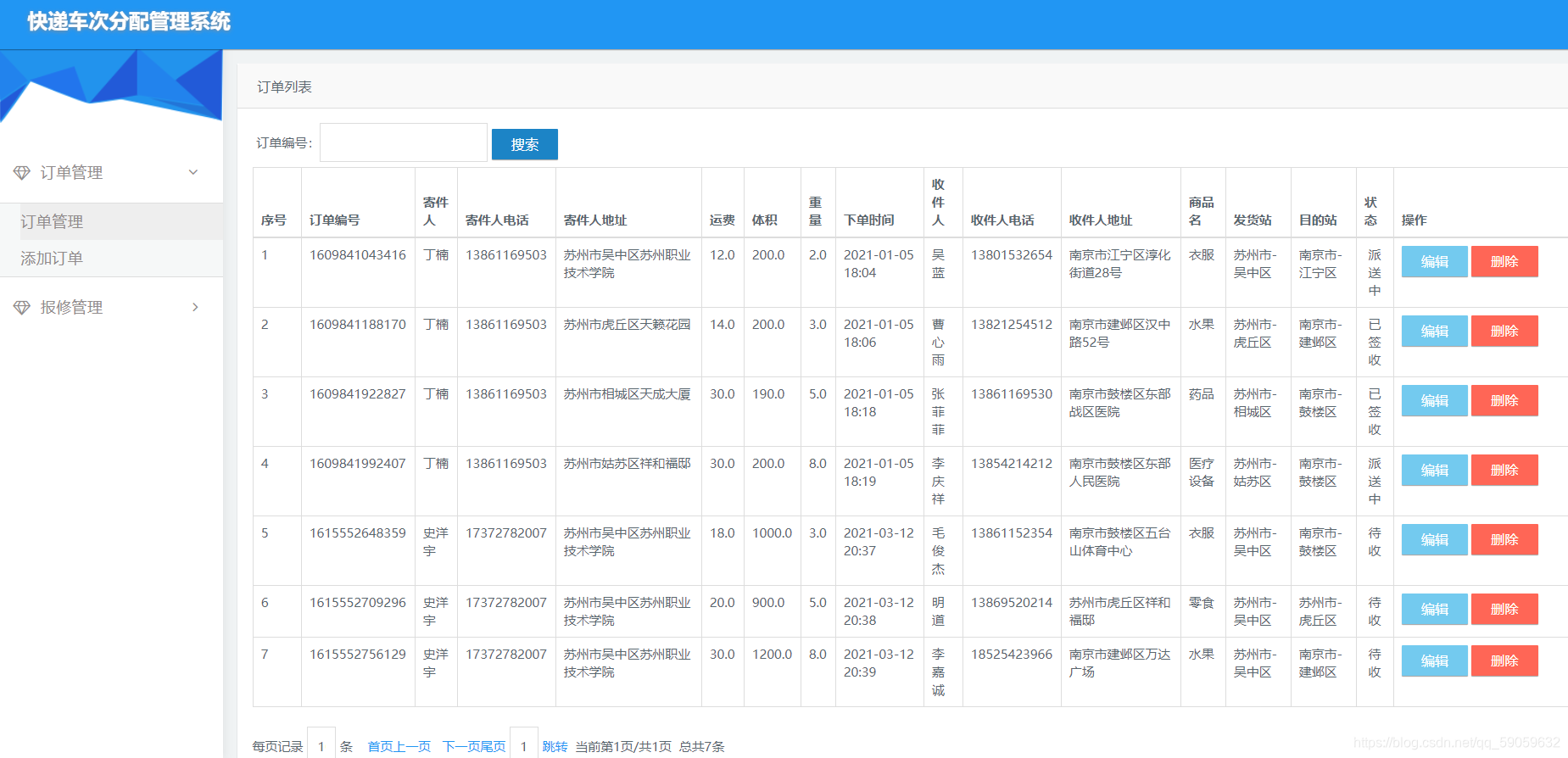Click volume value 1200.0
The width and height of the screenshot is (1568, 758).
coord(772,655)
